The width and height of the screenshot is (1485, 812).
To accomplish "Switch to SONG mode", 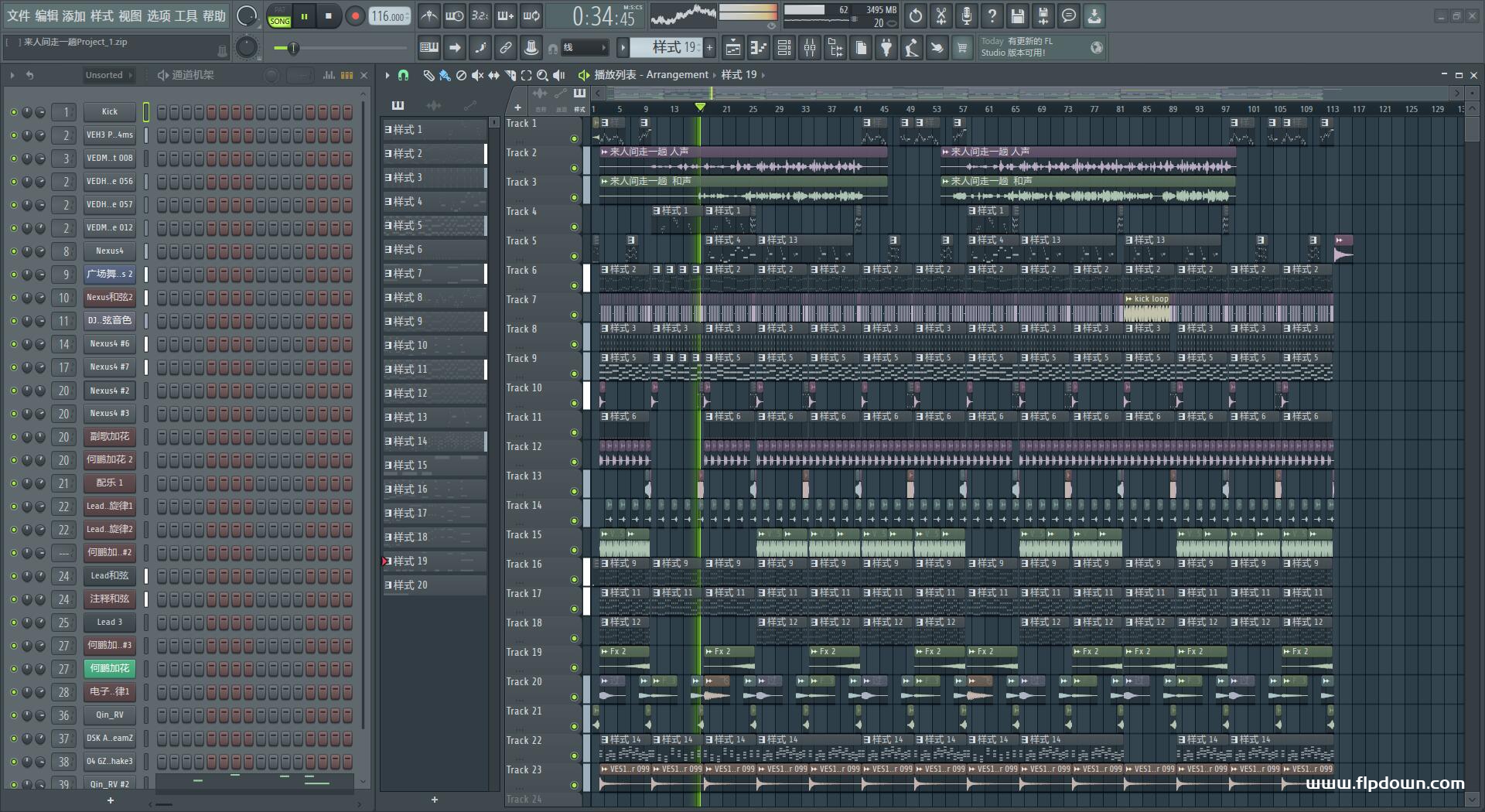I will (279, 22).
